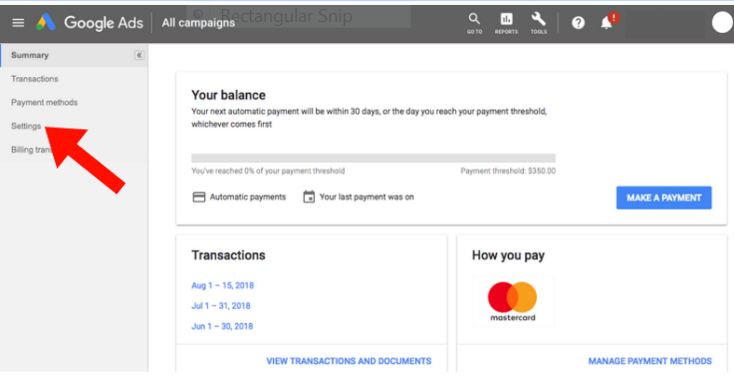Click the account avatar circle

(722, 22)
